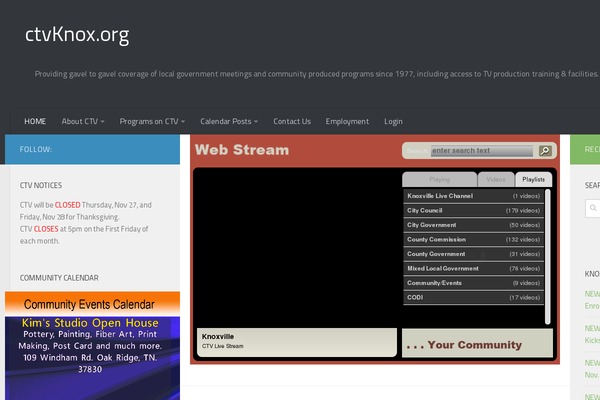This screenshot has height=400, width=600.
Task: Click the playlist panel vertical scrollbar
Action: click(x=548, y=256)
